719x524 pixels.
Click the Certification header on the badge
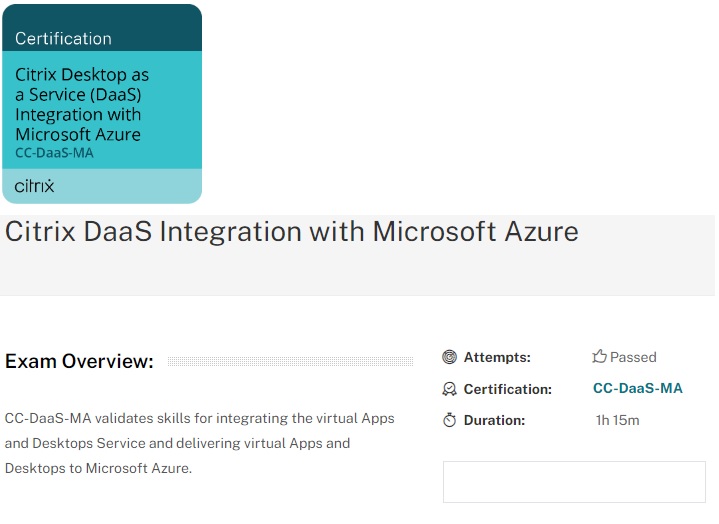[x=63, y=39]
